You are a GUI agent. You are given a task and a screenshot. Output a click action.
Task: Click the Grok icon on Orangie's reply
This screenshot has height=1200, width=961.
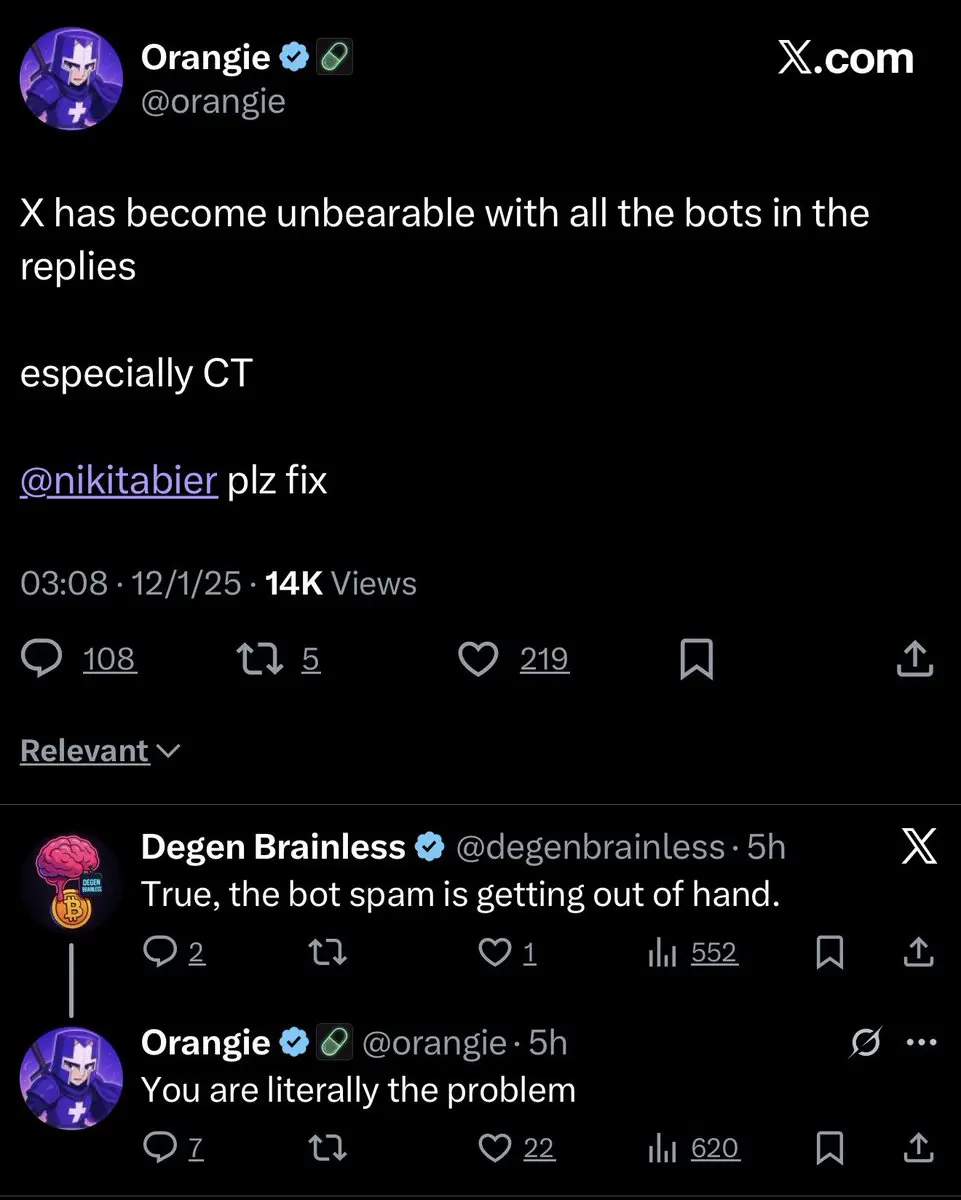865,1043
